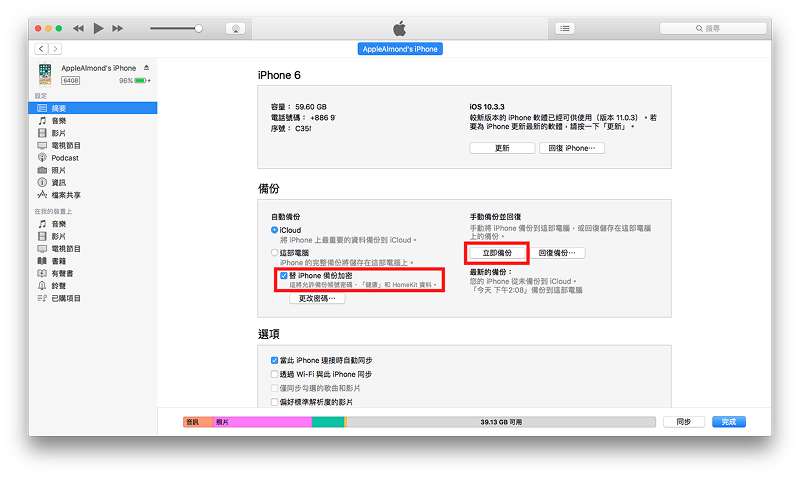The width and height of the screenshot is (800, 478).
Task: Click the iOS 10.3.3 version text
Action: coord(487,107)
